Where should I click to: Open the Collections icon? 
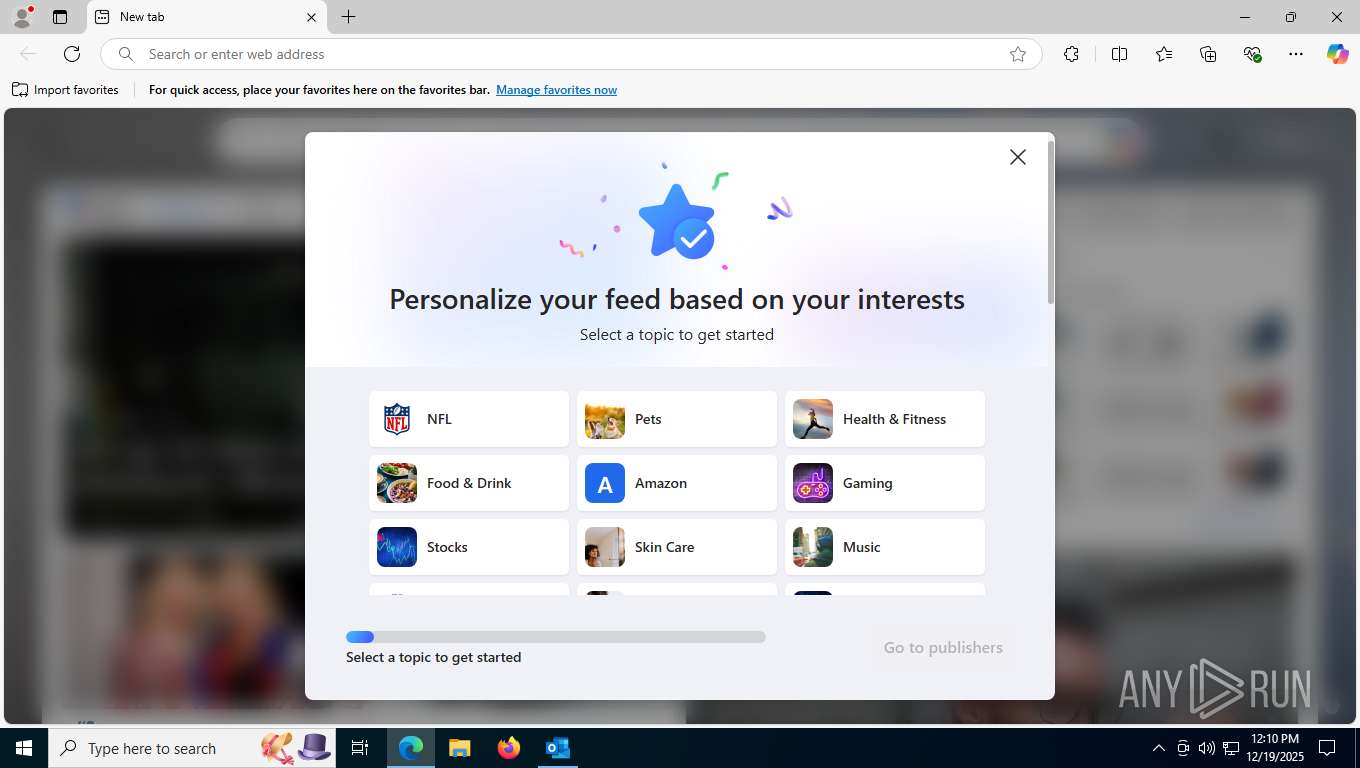1208,54
